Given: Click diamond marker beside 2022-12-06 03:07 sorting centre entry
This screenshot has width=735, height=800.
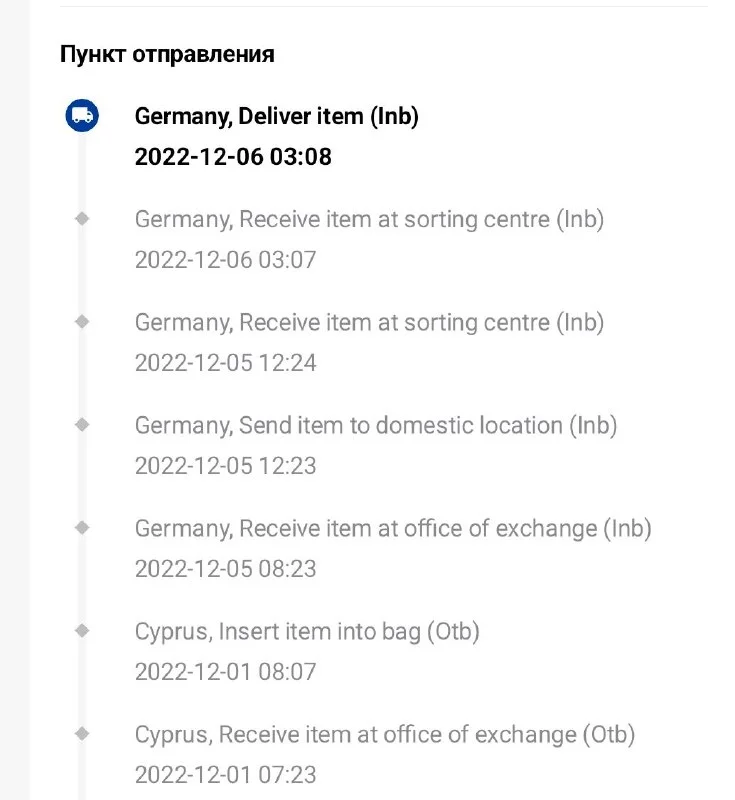Looking at the screenshot, I should point(82,218).
